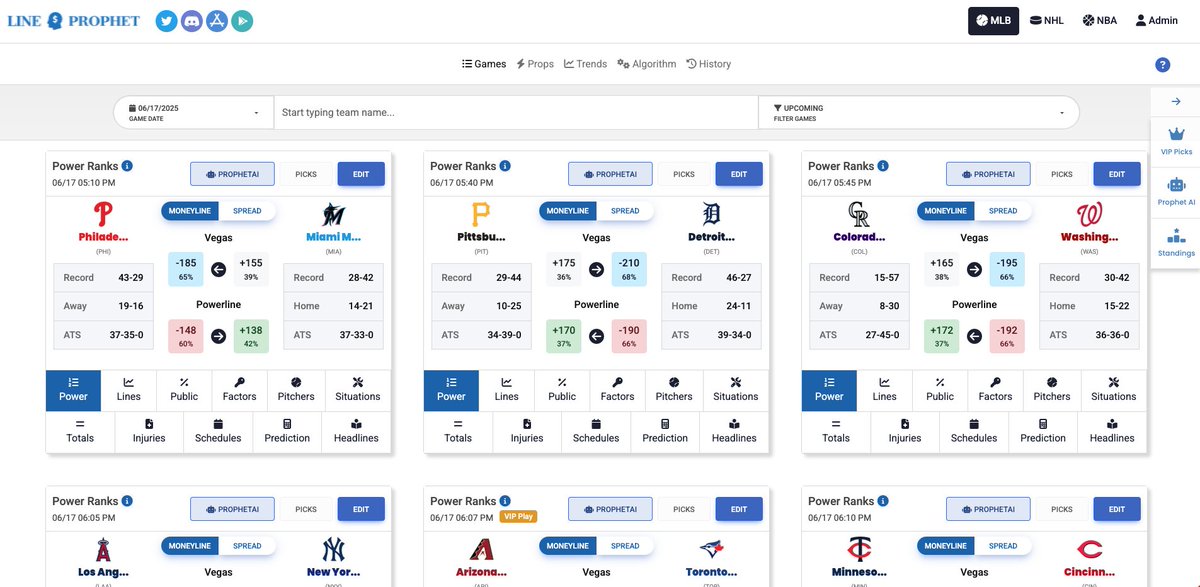Click Power Ranks info icon on Arizona card
This screenshot has width=1200, height=587.
tap(506, 501)
